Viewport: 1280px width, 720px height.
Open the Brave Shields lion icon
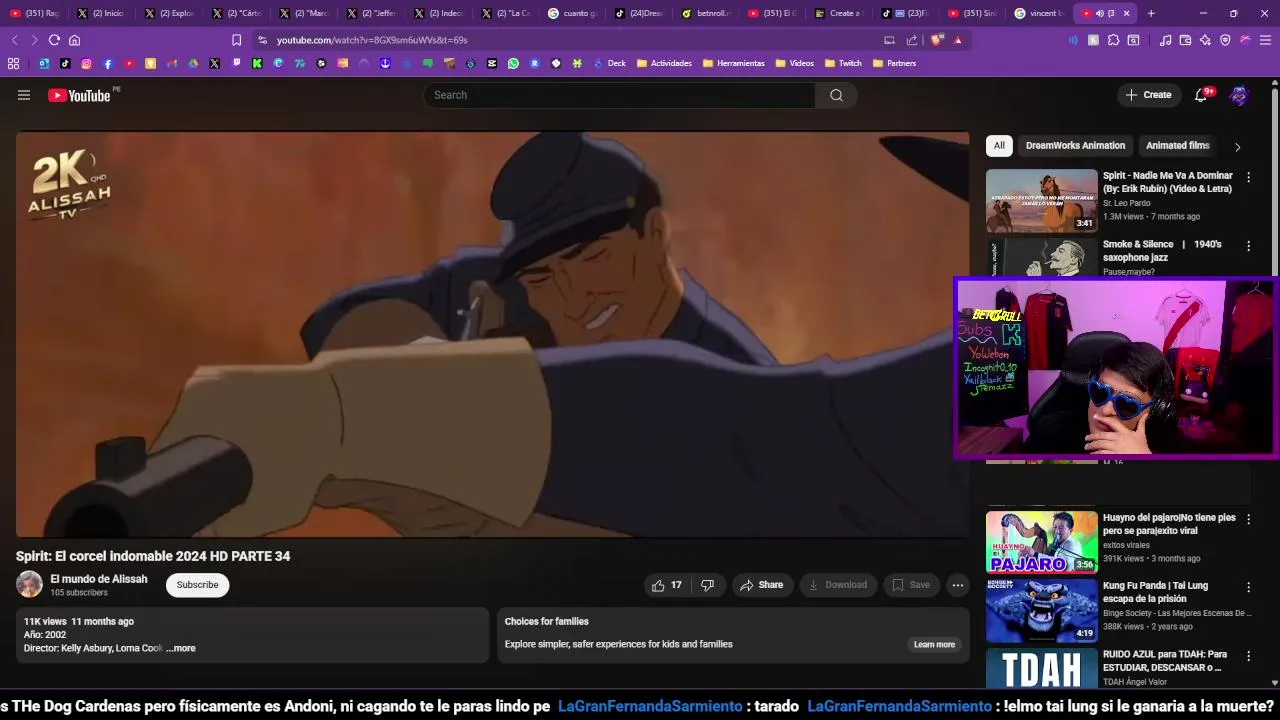[x=936, y=40]
